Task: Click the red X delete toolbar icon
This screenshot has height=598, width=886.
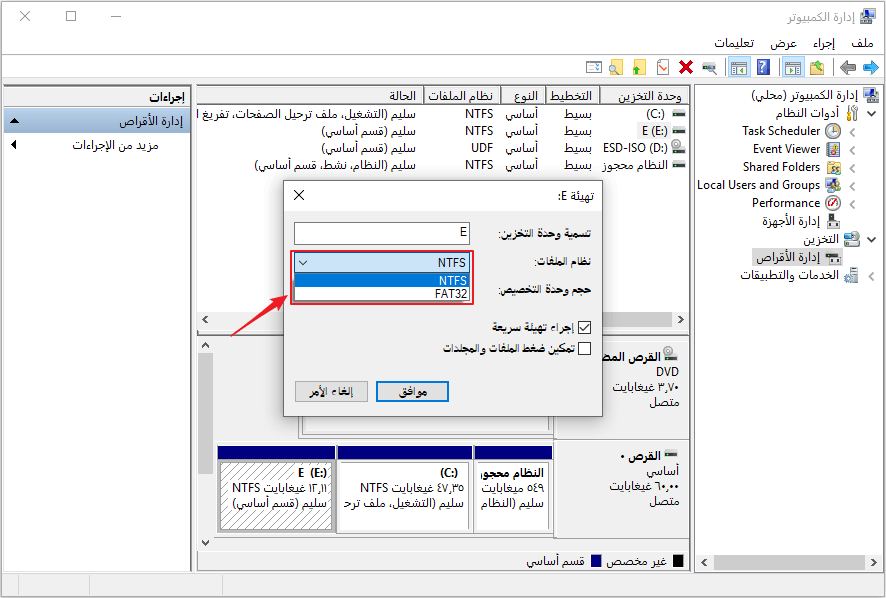Action: pos(686,68)
